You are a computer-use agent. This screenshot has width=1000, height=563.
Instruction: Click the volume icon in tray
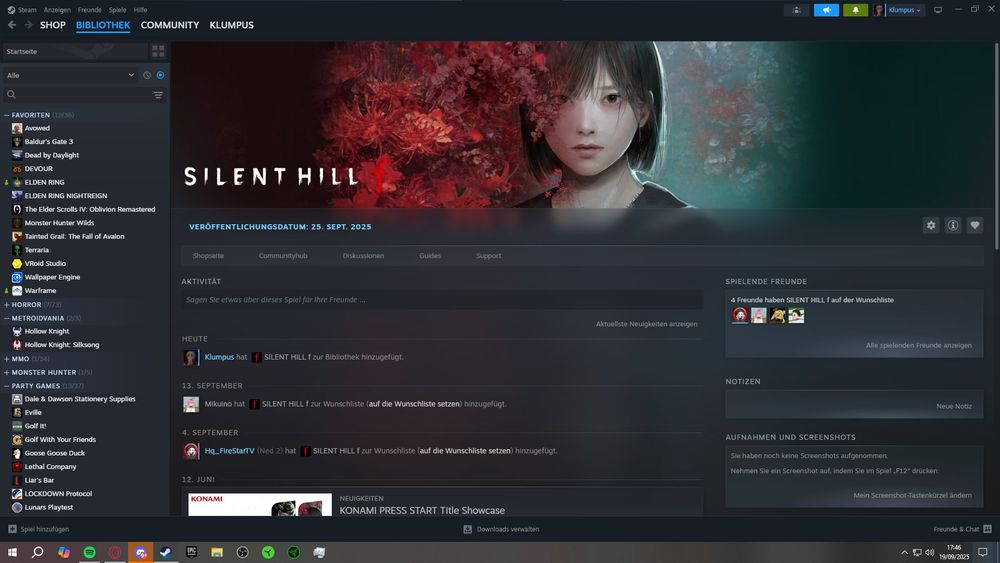(929, 552)
